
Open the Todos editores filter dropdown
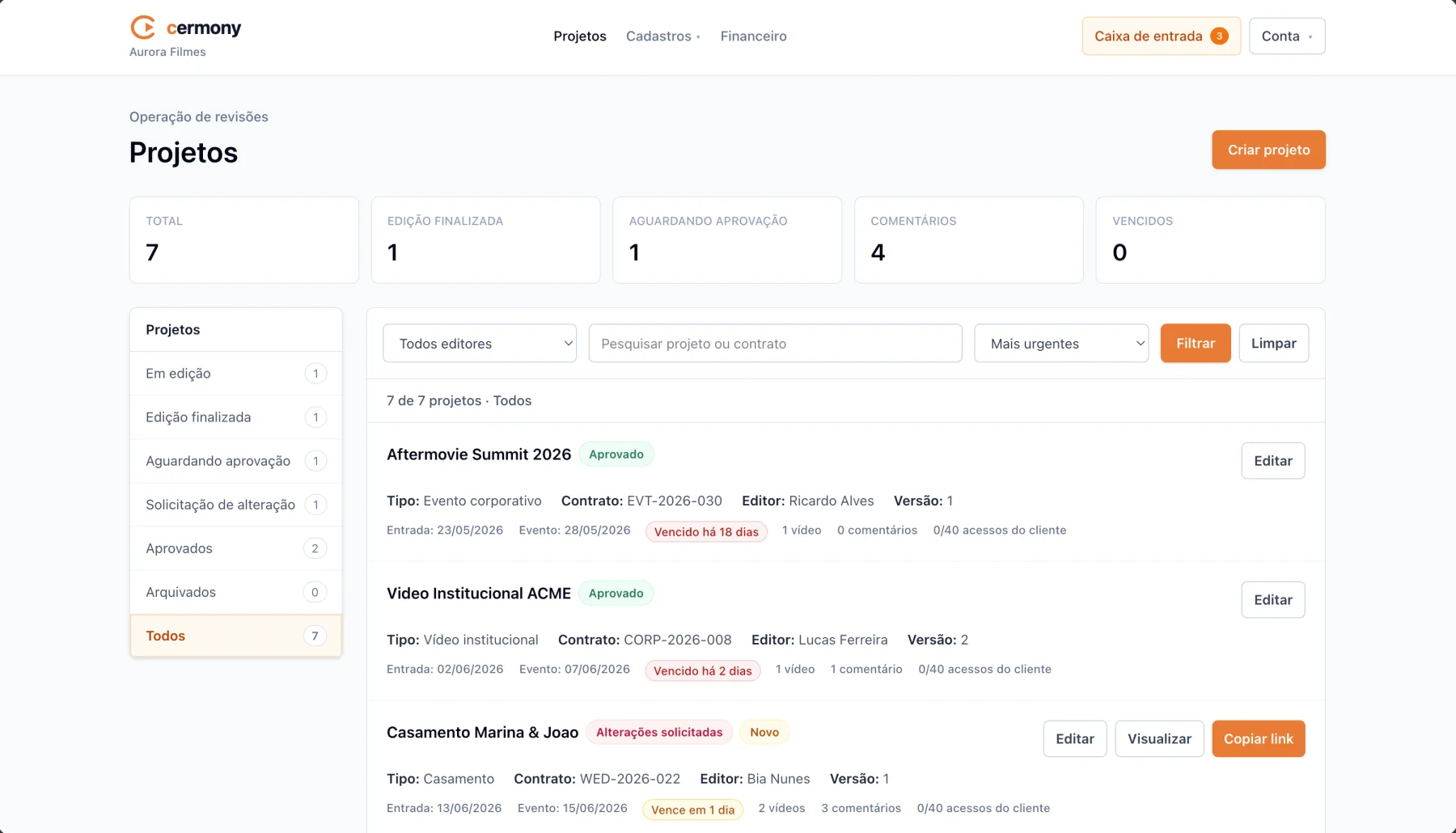[480, 343]
